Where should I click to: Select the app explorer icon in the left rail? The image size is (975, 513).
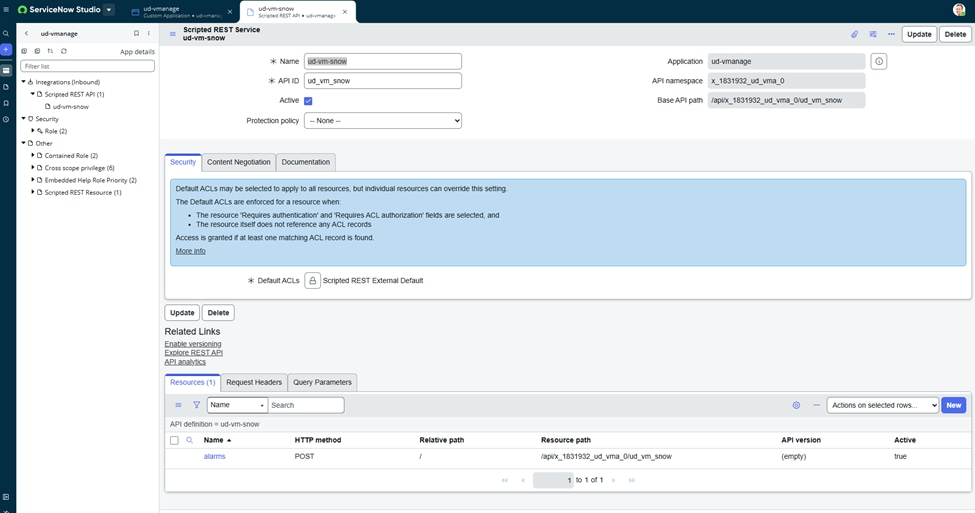(6, 71)
